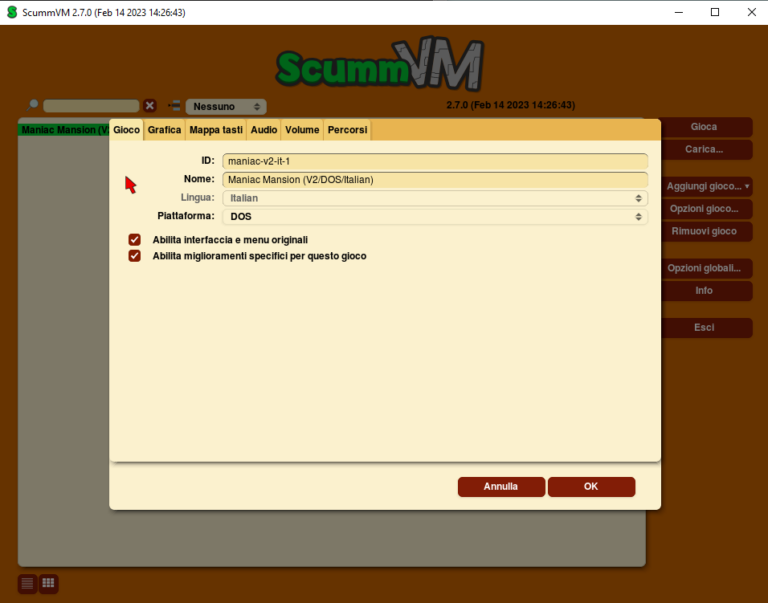The width and height of the screenshot is (768, 603).
Task: Clear search with the red X icon
Action: [x=150, y=105]
